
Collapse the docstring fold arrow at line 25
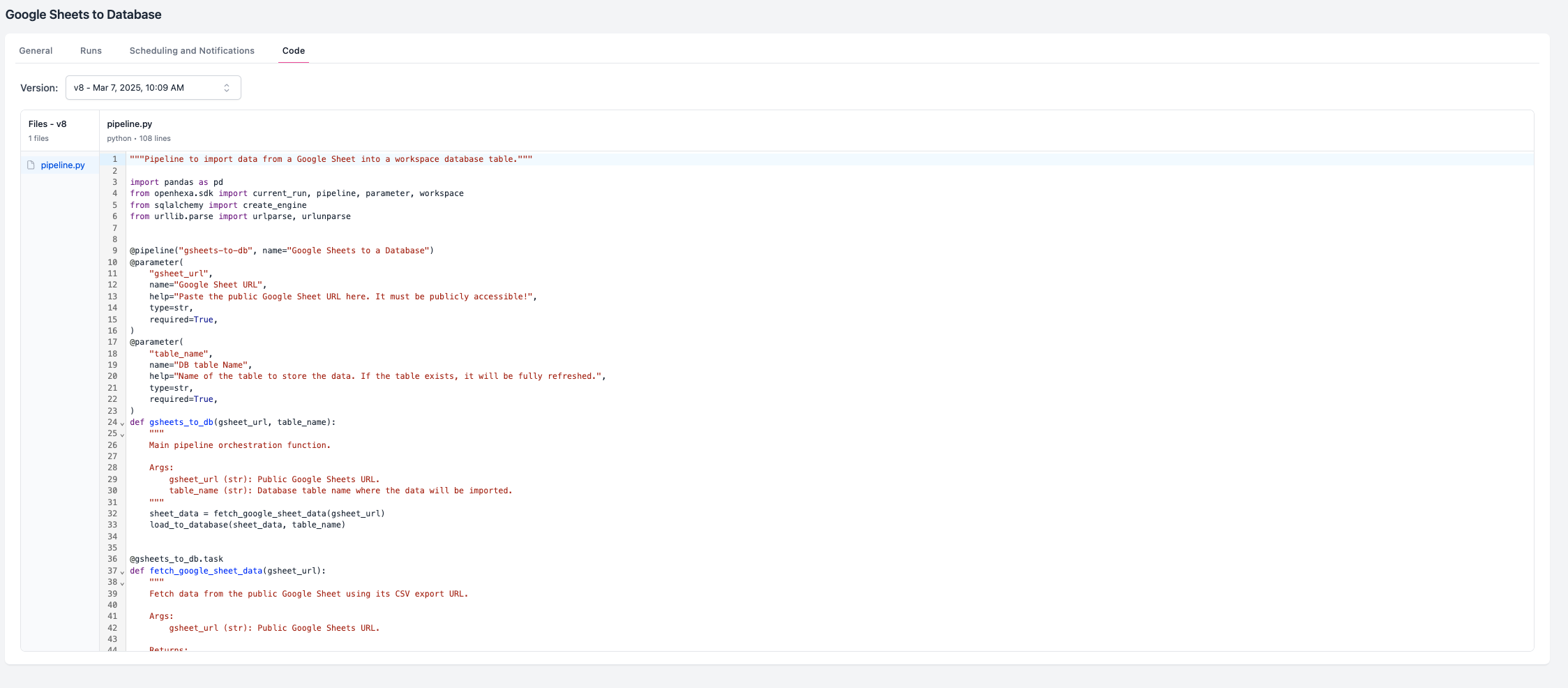[x=121, y=435]
